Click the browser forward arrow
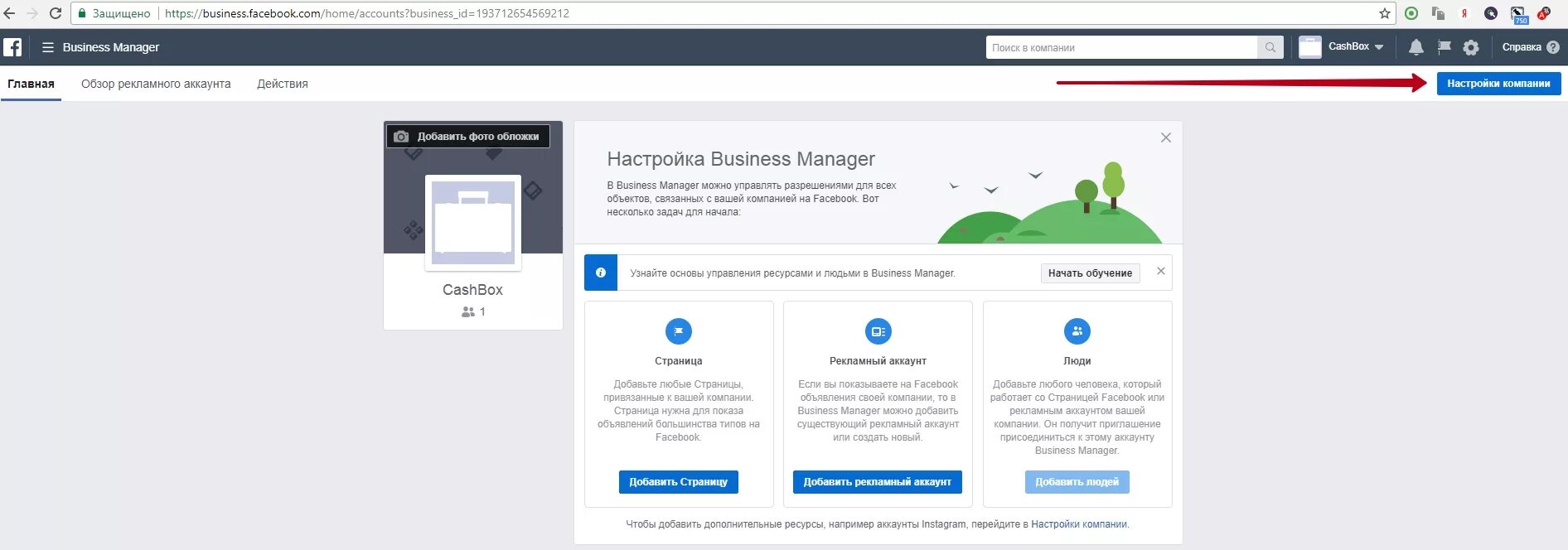The image size is (1568, 550). pos(32,13)
